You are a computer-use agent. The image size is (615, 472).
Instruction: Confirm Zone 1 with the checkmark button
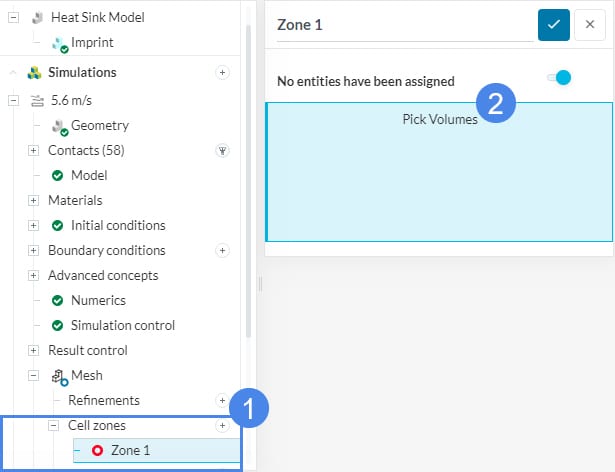coord(553,25)
